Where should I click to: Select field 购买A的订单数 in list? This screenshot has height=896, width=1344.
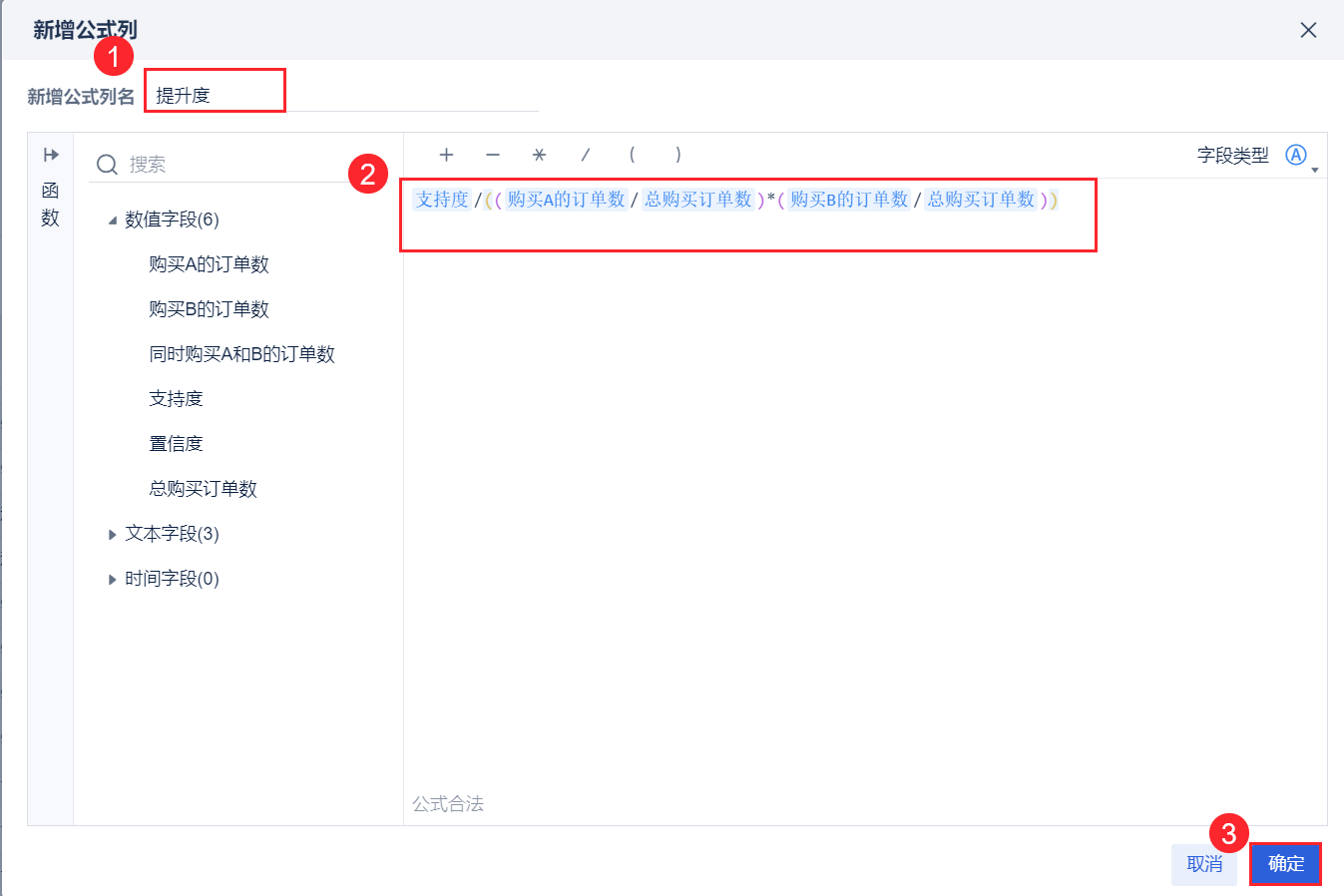click(x=209, y=264)
